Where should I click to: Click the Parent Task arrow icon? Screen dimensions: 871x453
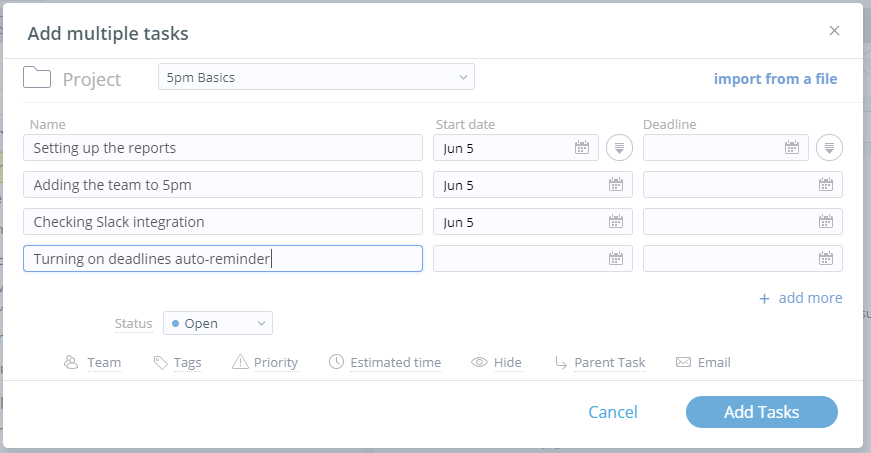point(561,363)
